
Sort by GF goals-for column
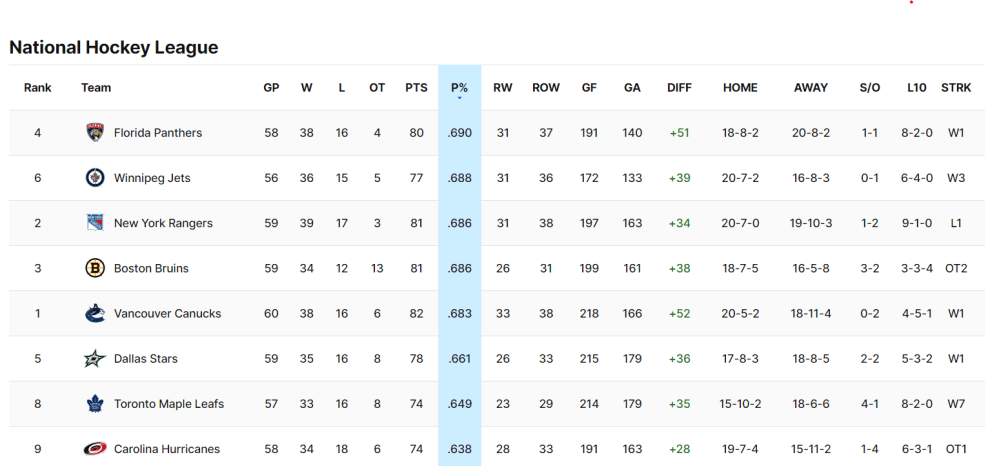click(589, 88)
